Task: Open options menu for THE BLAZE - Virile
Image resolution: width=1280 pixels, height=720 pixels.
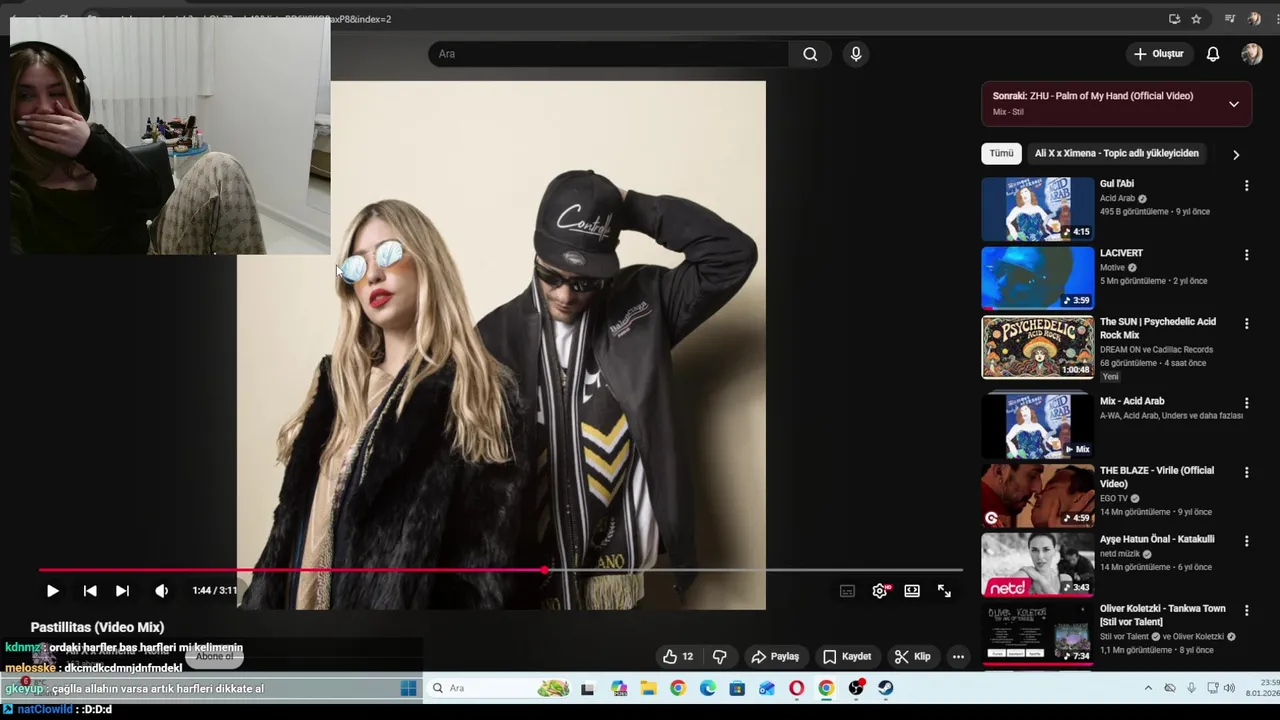Action: coord(1246,472)
